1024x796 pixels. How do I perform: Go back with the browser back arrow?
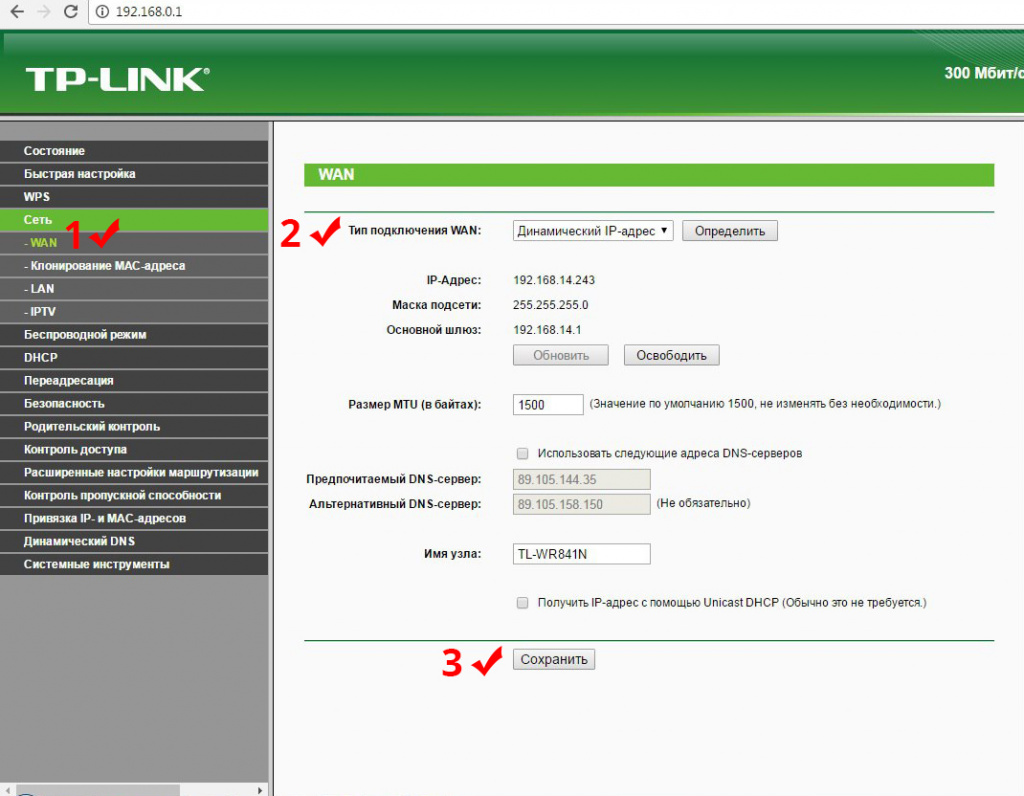[x=17, y=12]
